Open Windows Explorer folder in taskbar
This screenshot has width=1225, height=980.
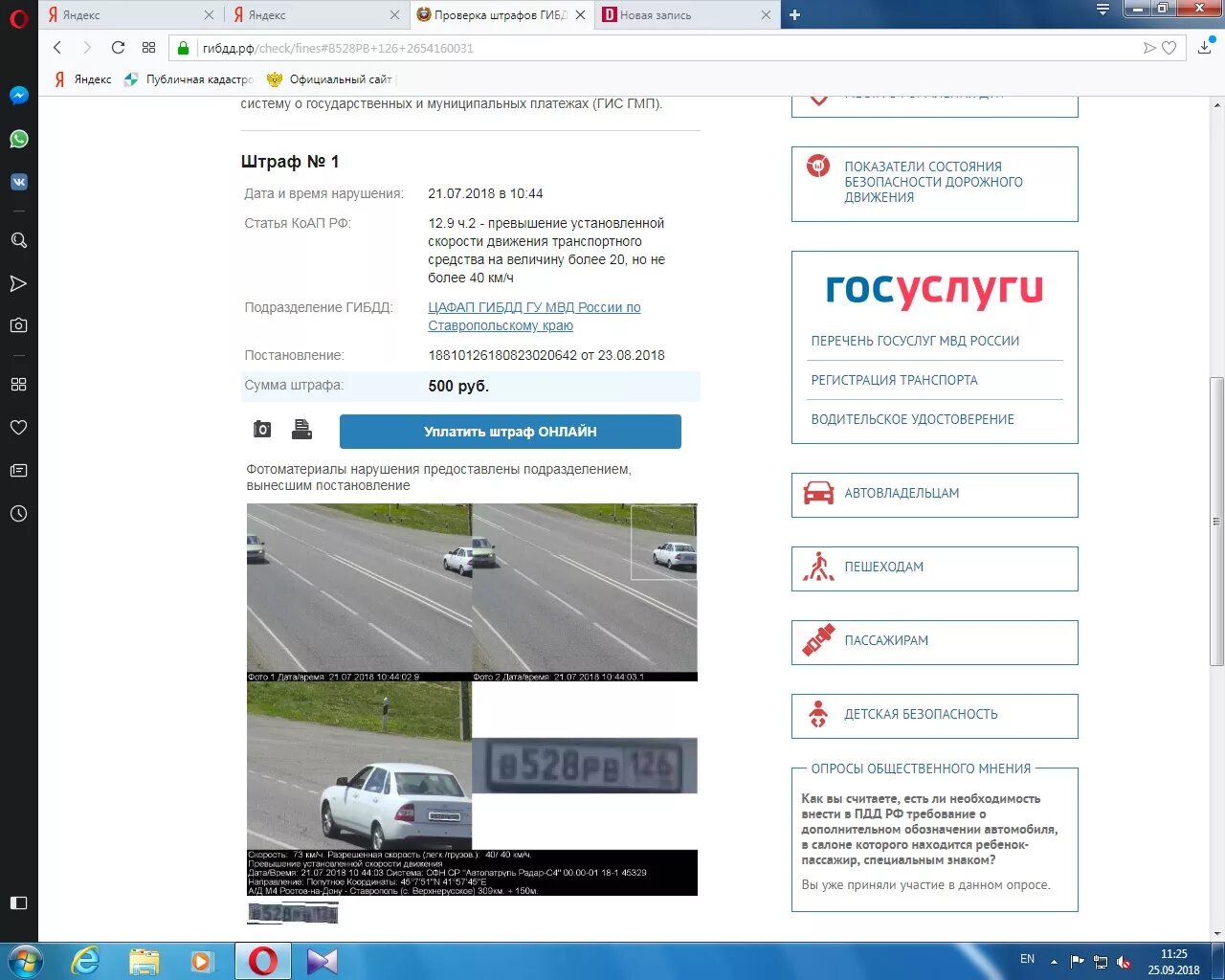144,961
